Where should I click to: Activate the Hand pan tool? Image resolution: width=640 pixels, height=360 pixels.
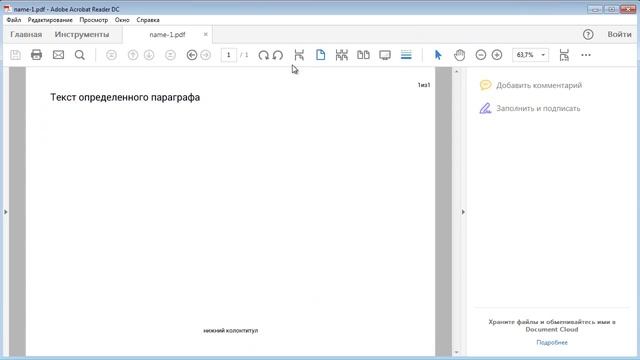[460, 55]
